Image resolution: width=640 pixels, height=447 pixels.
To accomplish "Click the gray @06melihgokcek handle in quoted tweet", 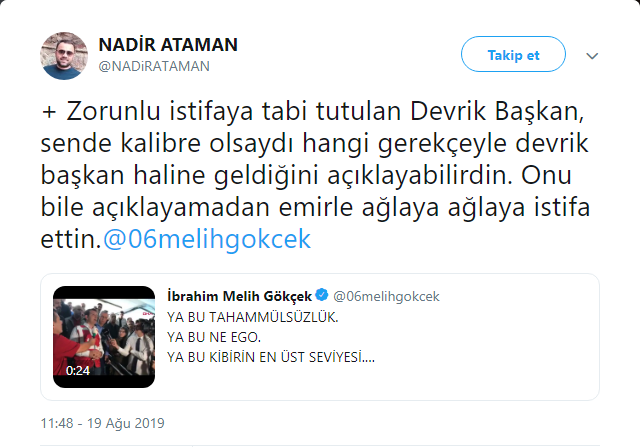I will point(385,296).
